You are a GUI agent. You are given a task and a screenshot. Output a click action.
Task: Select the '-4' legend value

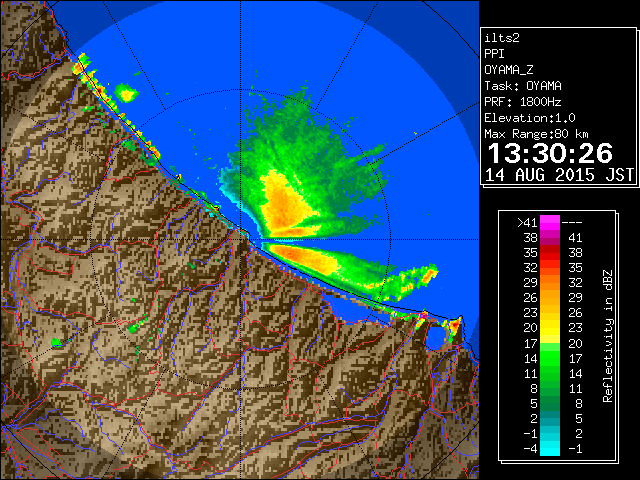530,449
